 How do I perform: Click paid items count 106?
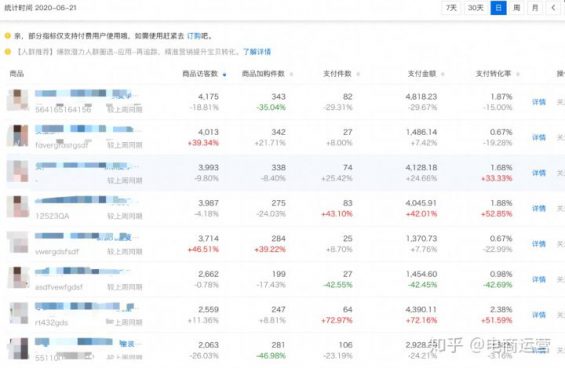(x=346, y=345)
